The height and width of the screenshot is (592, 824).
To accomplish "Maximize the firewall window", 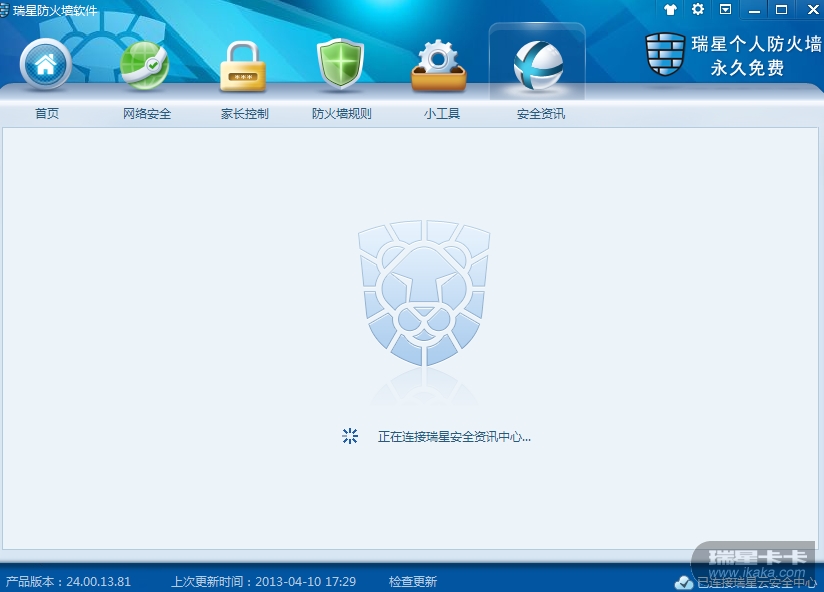I will (x=781, y=9).
